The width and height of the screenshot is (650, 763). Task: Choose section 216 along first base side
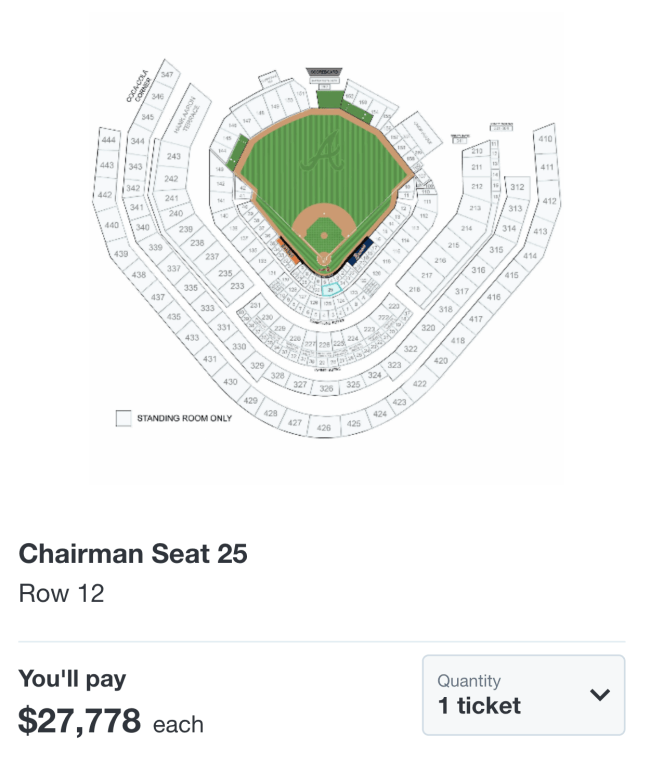(440, 260)
